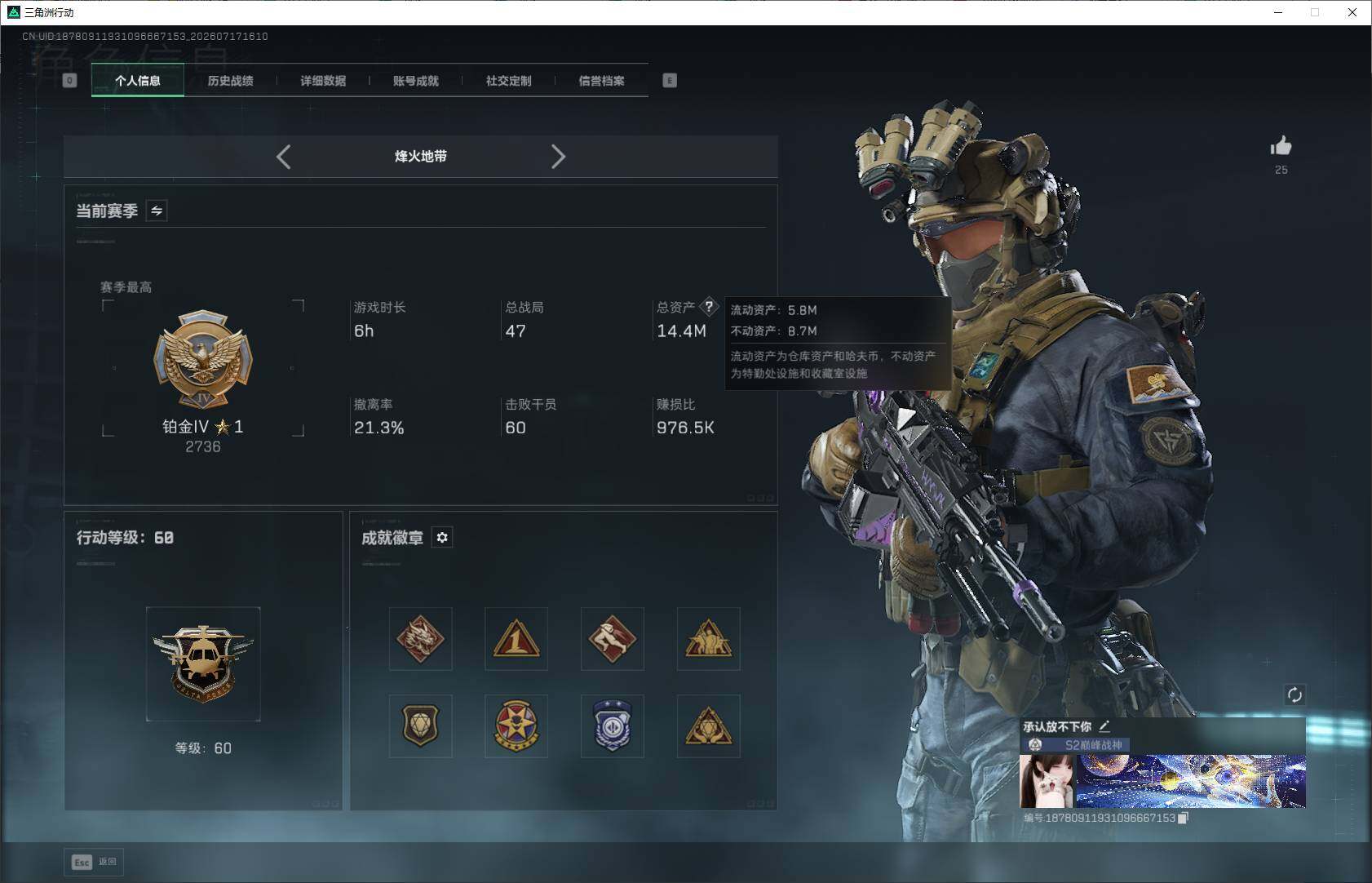Select the 个人信息 tab

point(138,81)
